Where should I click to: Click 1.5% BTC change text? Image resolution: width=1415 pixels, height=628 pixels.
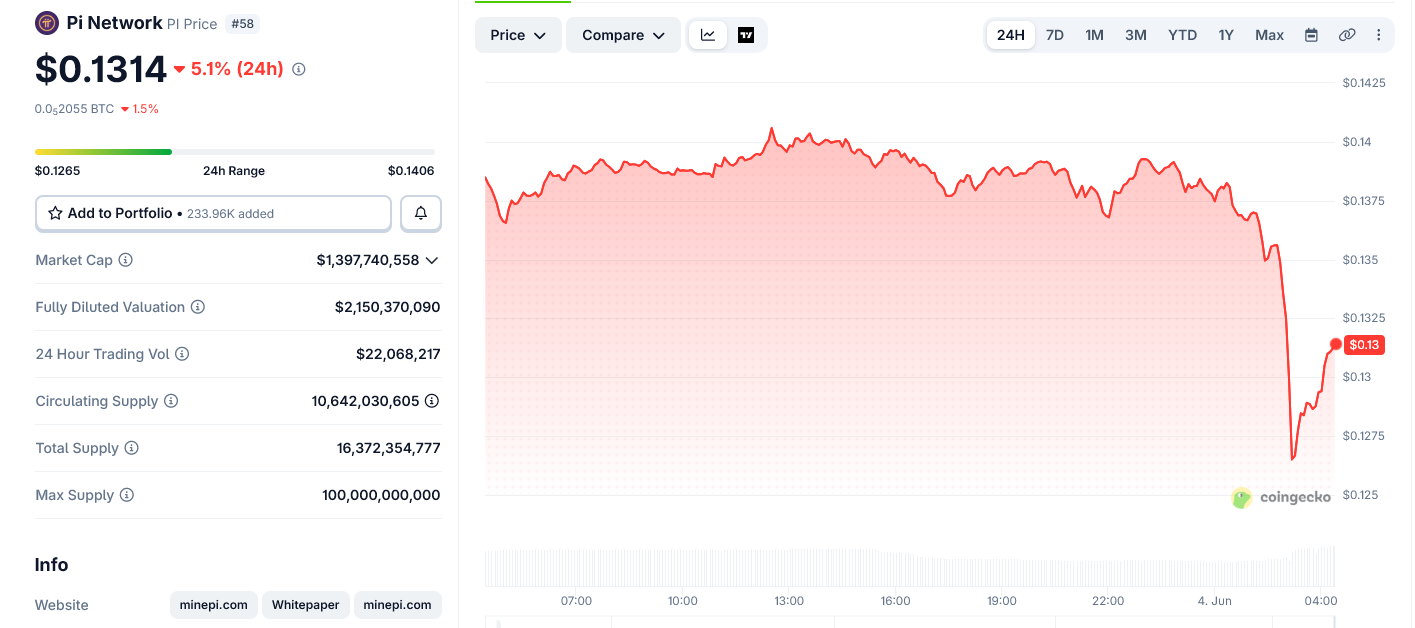(x=146, y=109)
